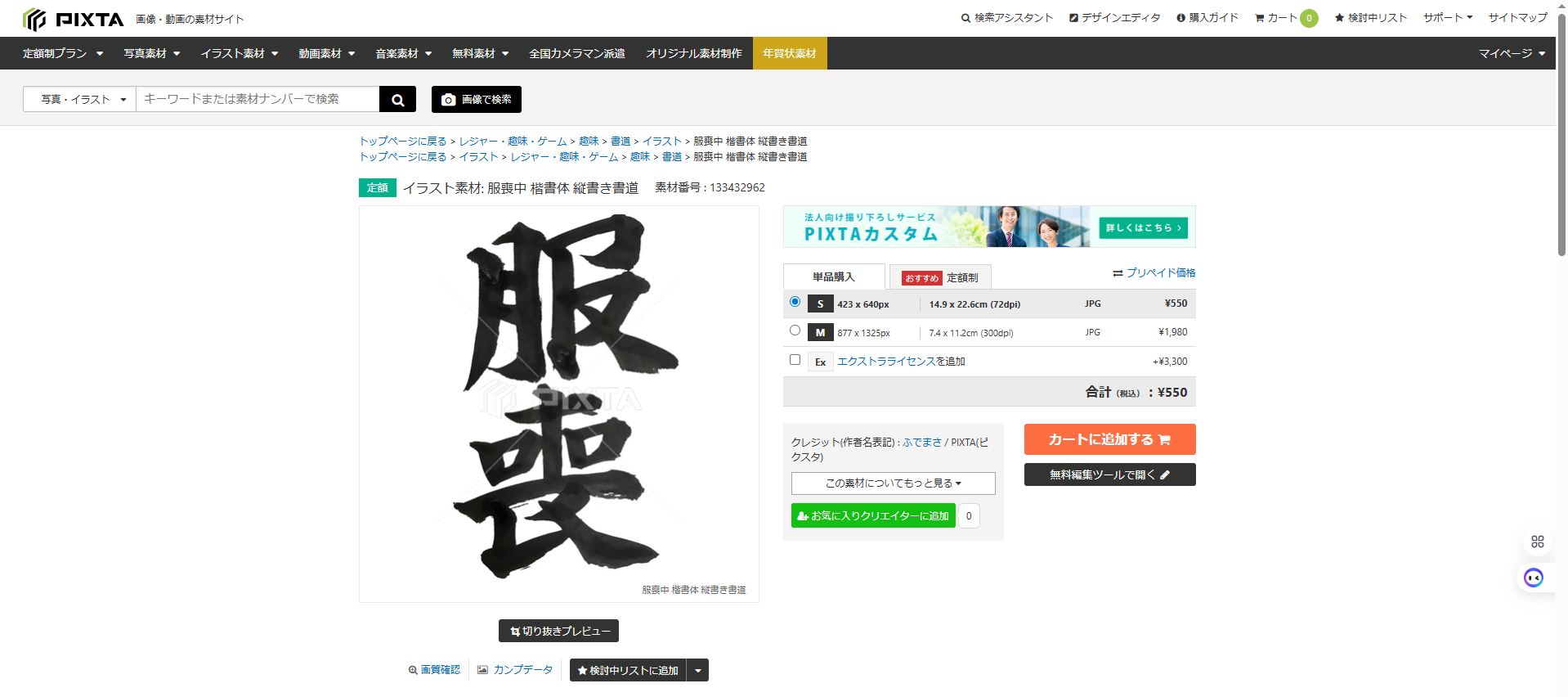Viewport: 1568px width, 697px height.
Task: Open オリジナル素材制作 menu item
Action: click(x=694, y=53)
